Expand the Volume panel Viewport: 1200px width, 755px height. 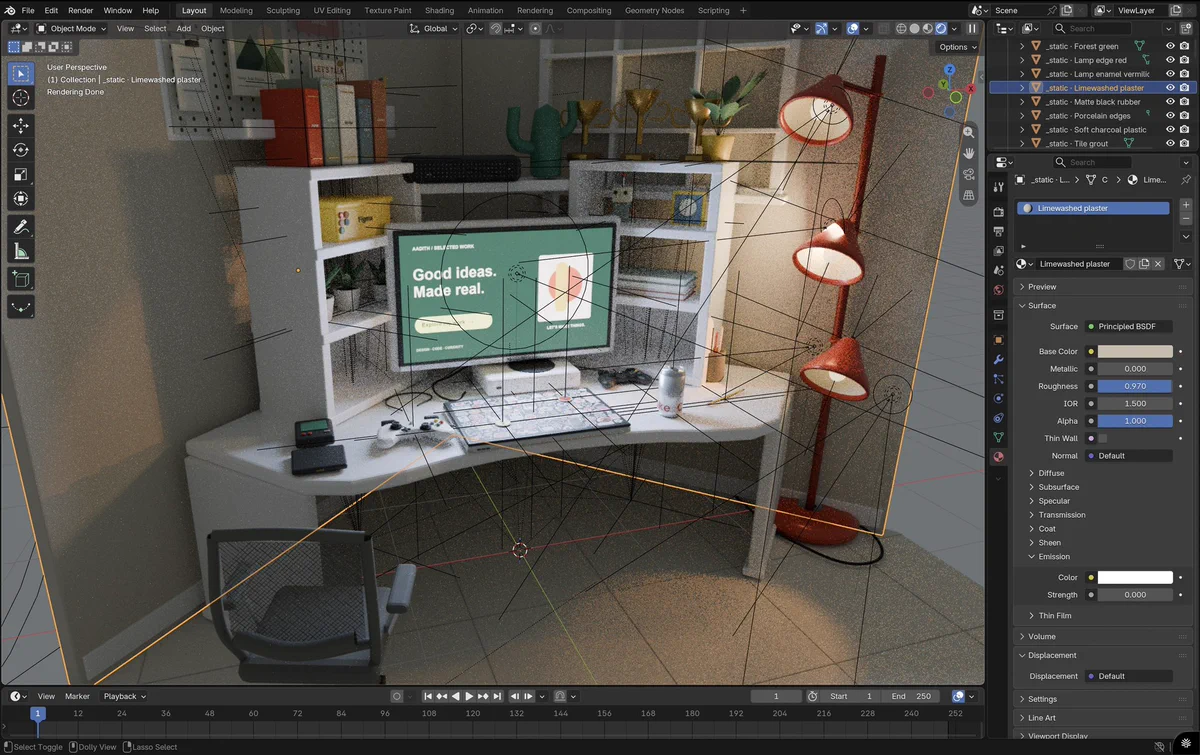1041,636
